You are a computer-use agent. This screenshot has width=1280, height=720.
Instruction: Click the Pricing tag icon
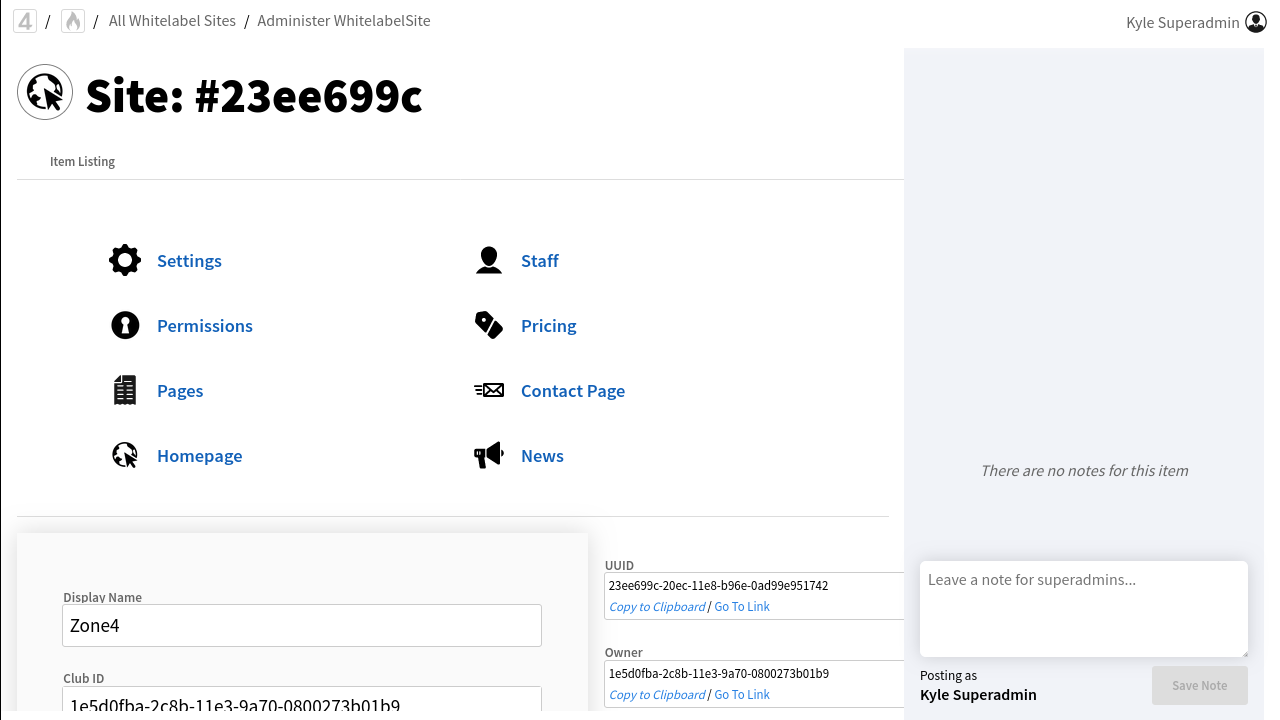[488, 325]
